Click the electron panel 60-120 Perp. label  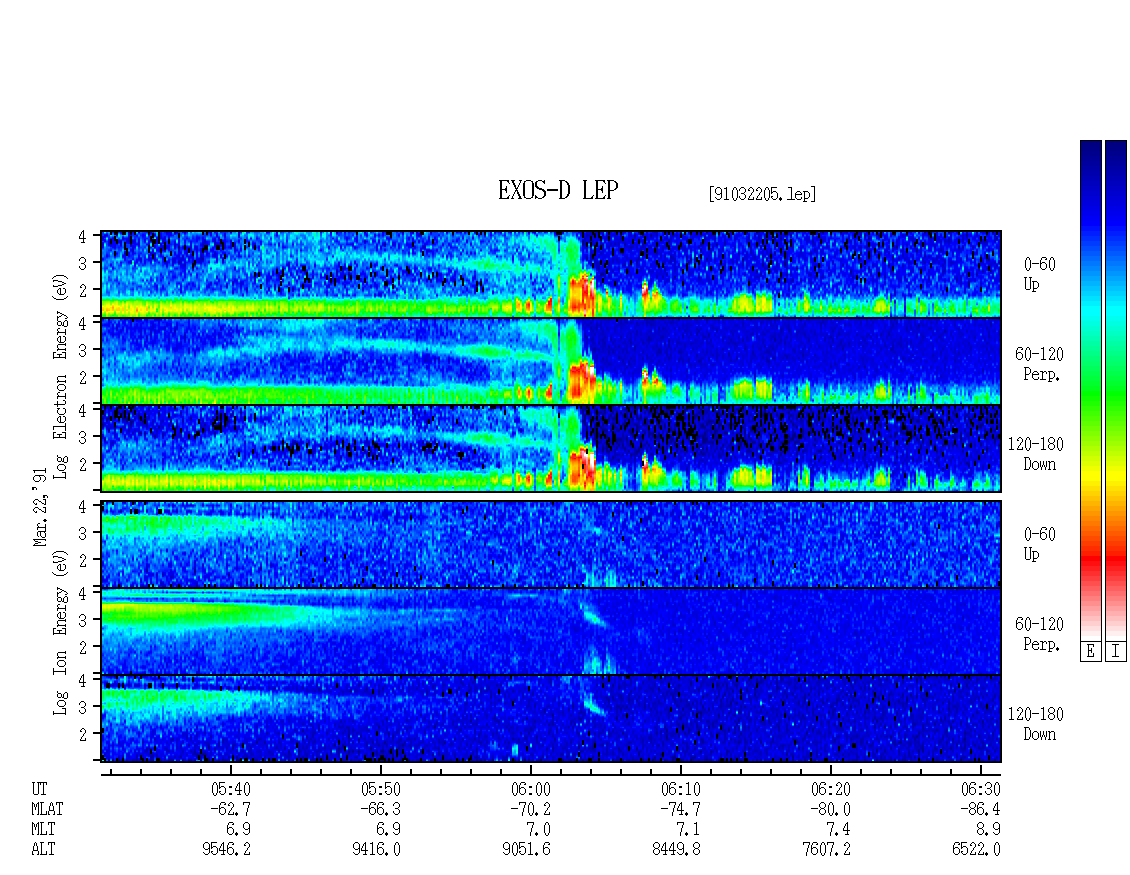[1038, 364]
